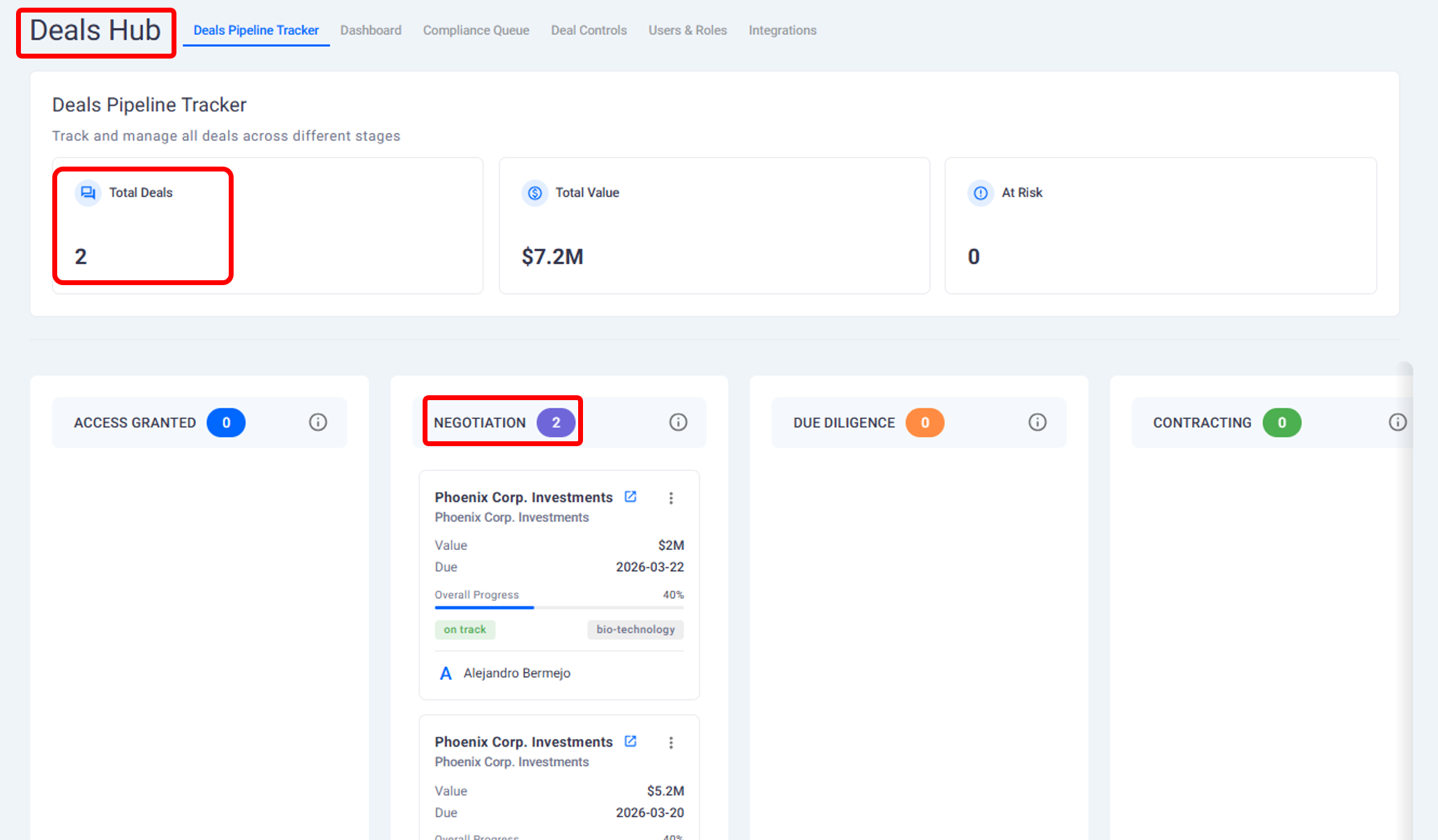The width and height of the screenshot is (1438, 840).
Task: Click info icon in Access Granted column
Action: pyautogui.click(x=318, y=422)
